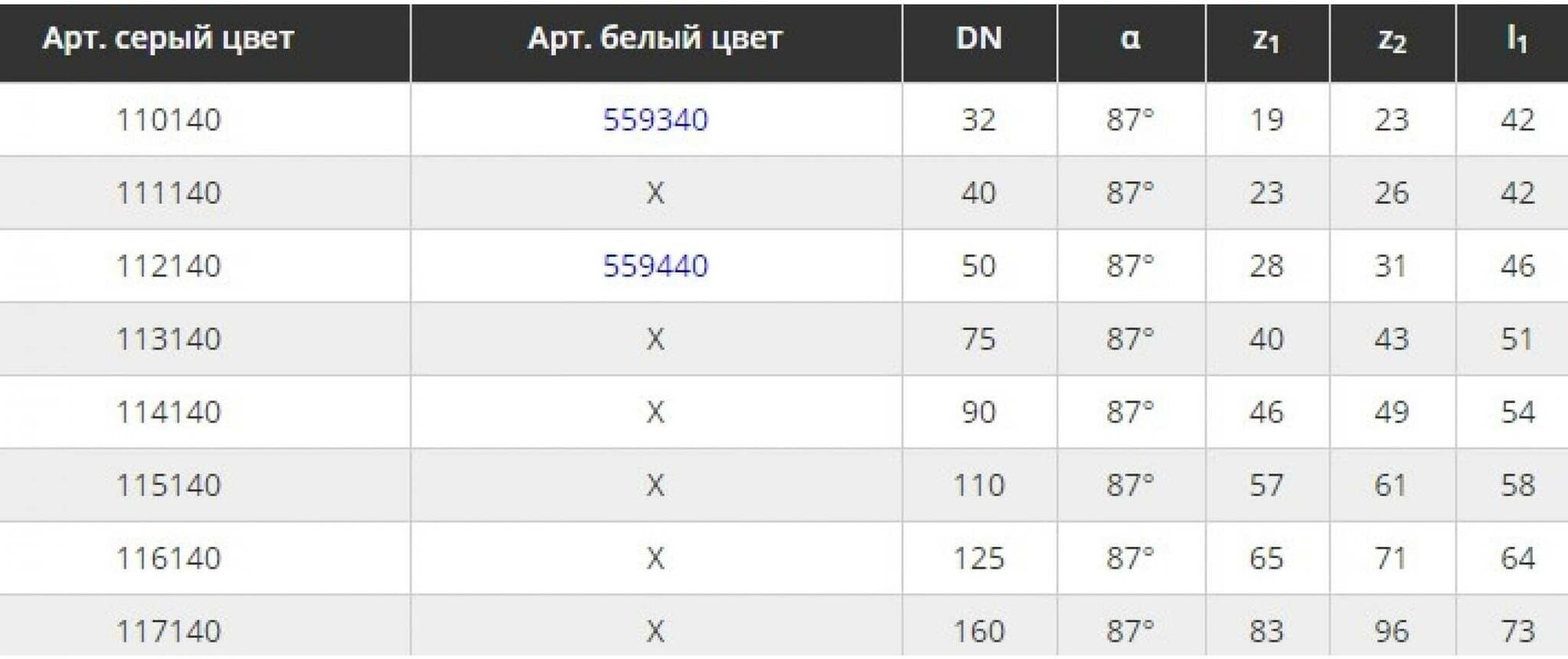Click the 'Арт. серый цвет' column header
The image size is (1568, 659).
point(168,38)
